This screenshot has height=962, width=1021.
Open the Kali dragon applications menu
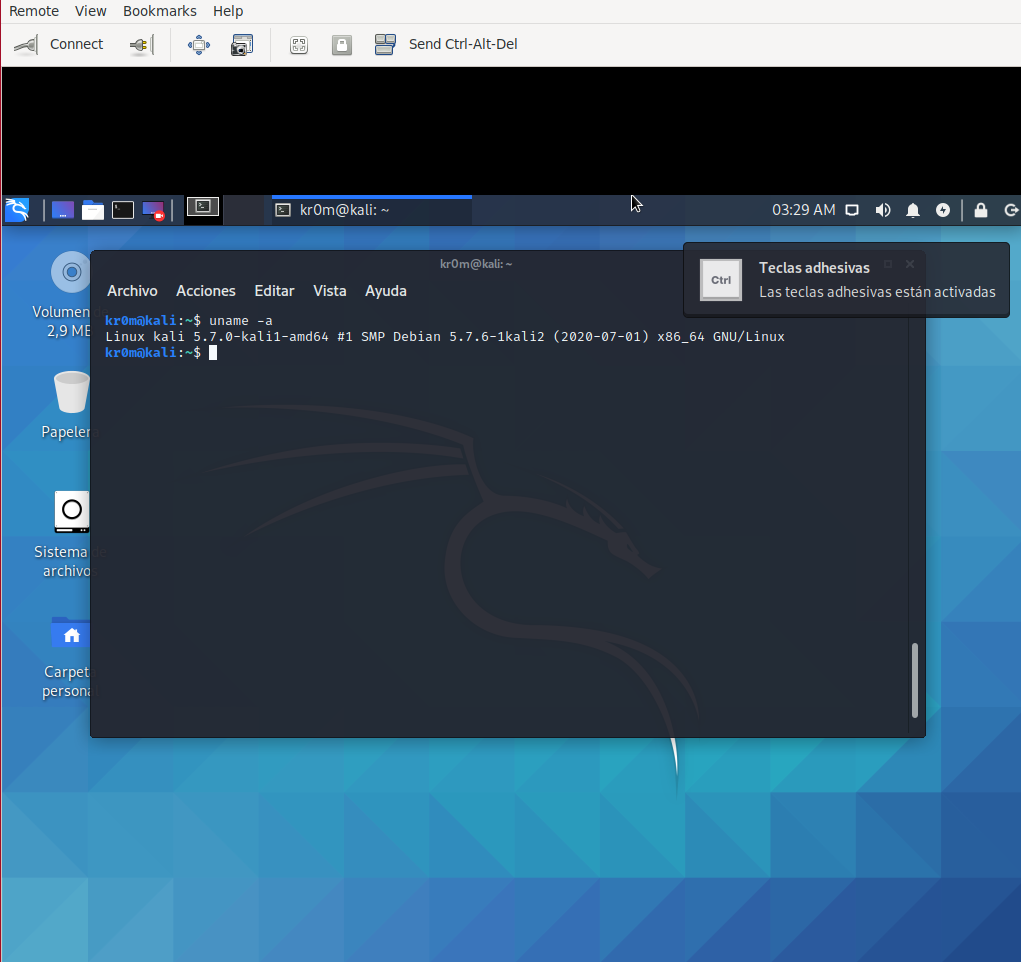coord(17,210)
